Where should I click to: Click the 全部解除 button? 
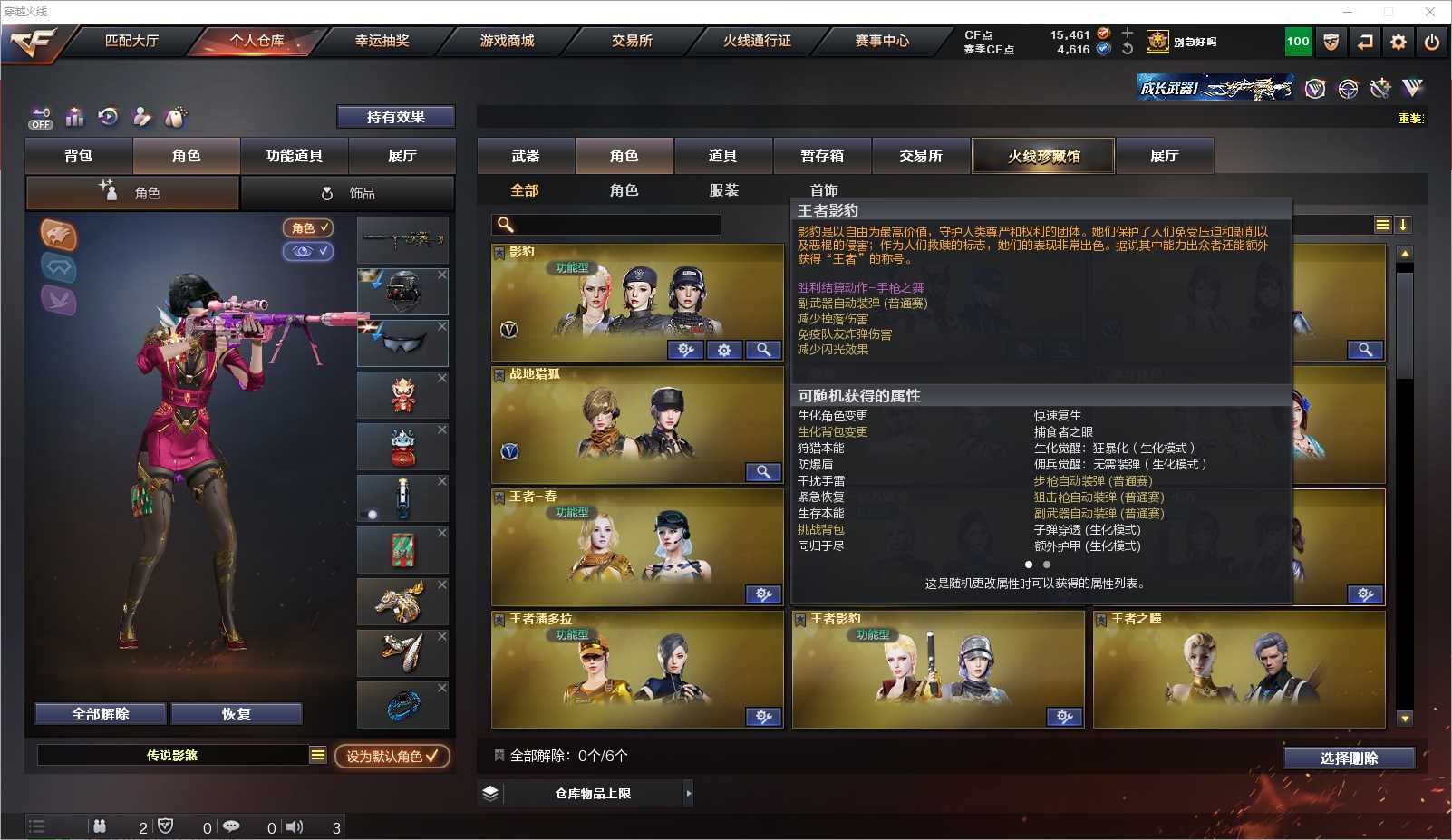[x=101, y=714]
